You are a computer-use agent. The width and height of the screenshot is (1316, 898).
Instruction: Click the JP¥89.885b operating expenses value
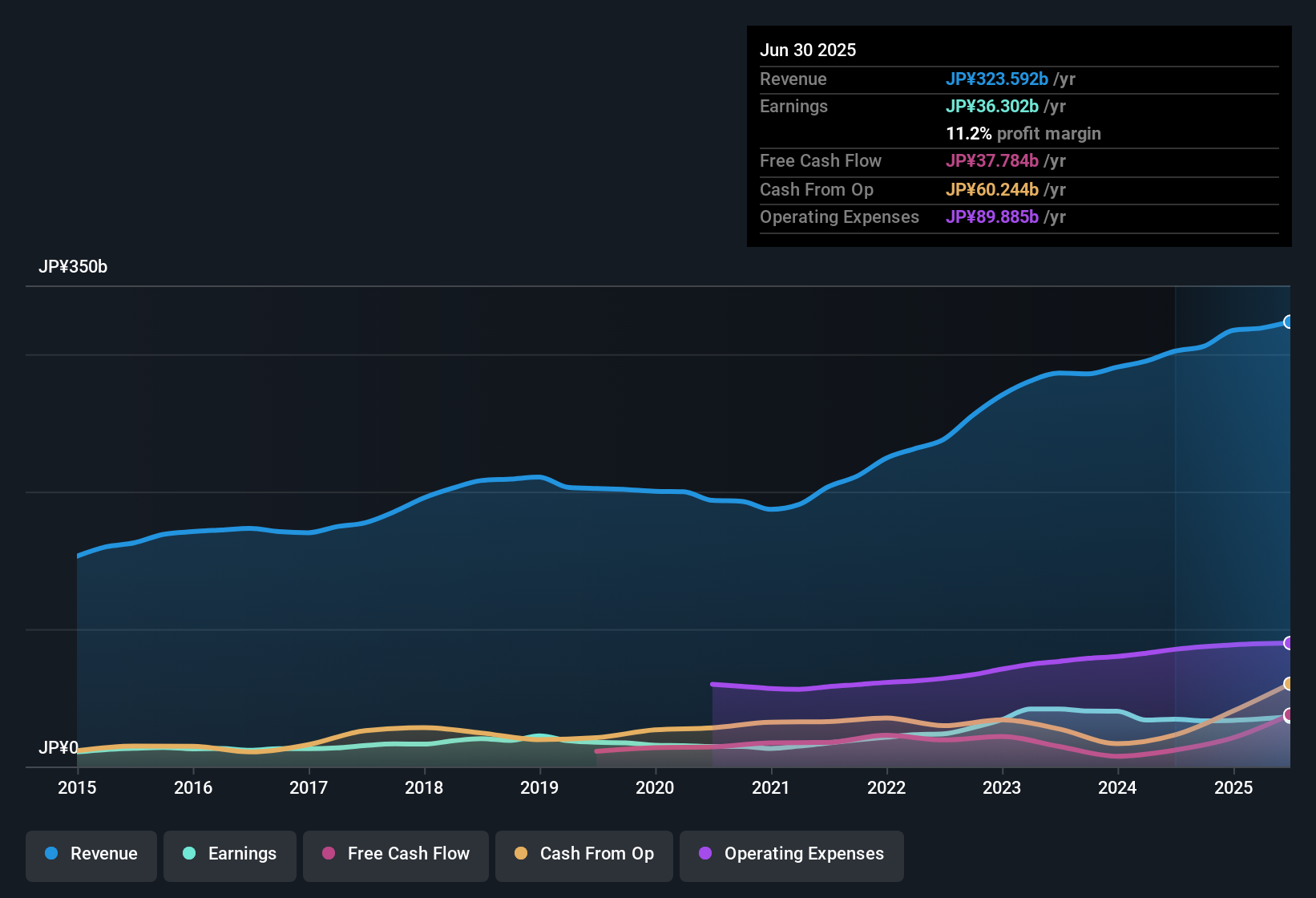[992, 217]
